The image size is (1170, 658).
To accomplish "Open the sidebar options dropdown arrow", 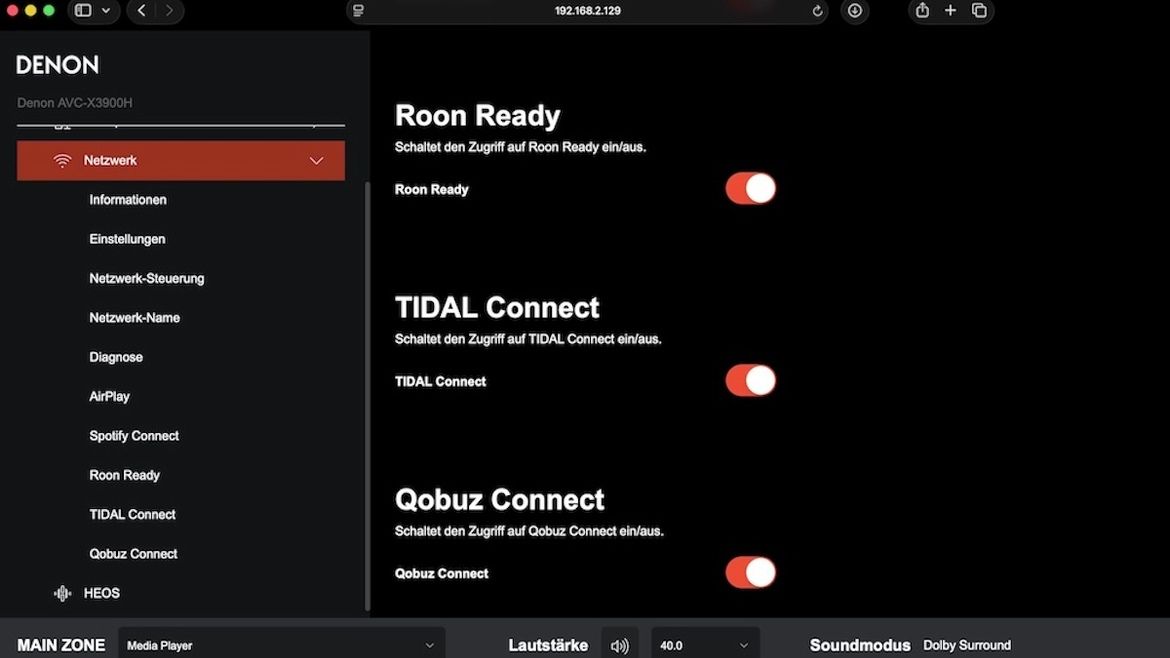I will [106, 10].
